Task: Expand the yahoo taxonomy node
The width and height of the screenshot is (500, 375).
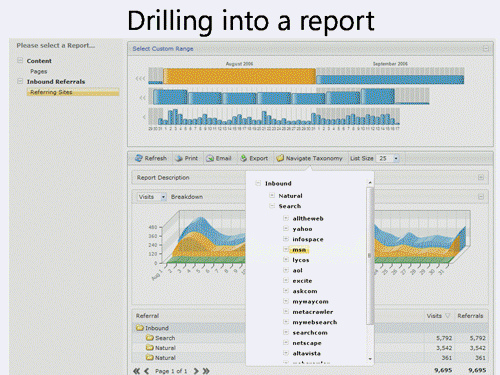Action: pos(286,228)
